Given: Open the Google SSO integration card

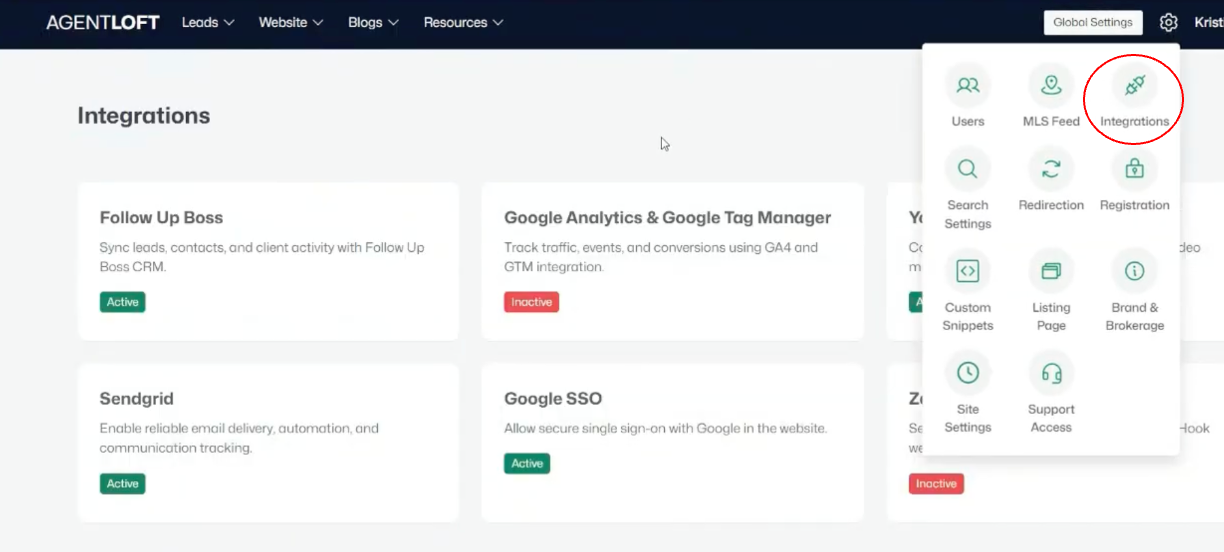Looking at the screenshot, I should [673, 442].
